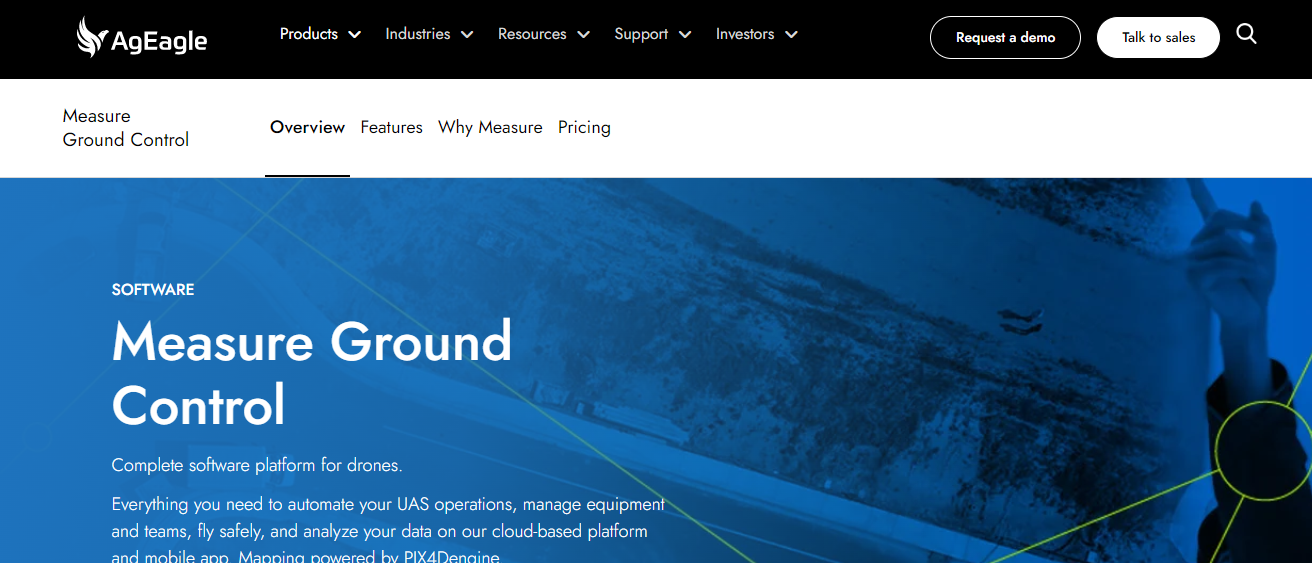1312x563 pixels.
Task: Expand the Resources dropdown chevron
Action: coord(583,35)
